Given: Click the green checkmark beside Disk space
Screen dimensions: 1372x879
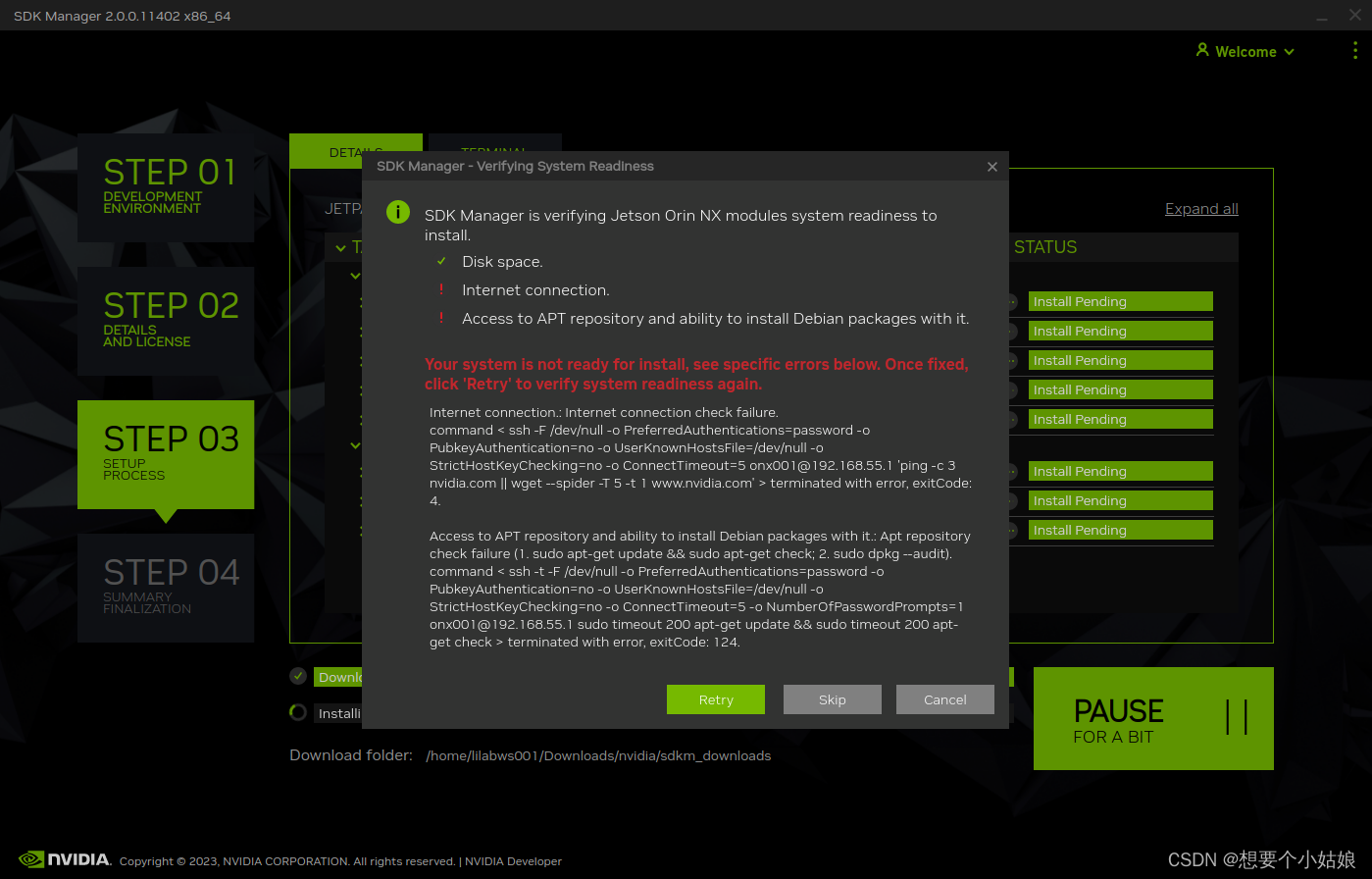Looking at the screenshot, I should click(x=442, y=261).
